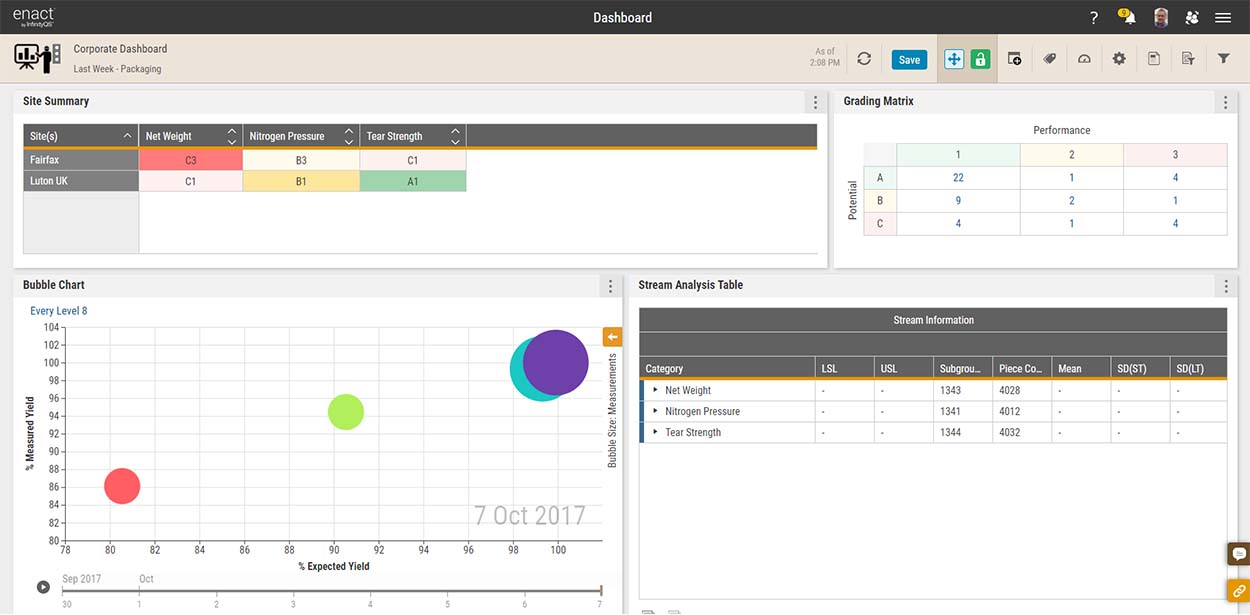1250x615 pixels.
Task: Click the red bubble
Action: coord(122,486)
